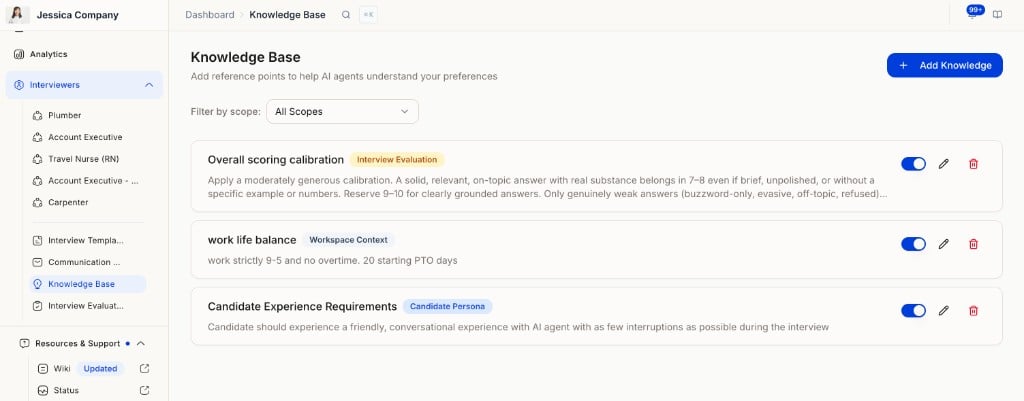Click the Add Knowledge button
The image size is (1024, 401).
pyautogui.click(x=944, y=65)
